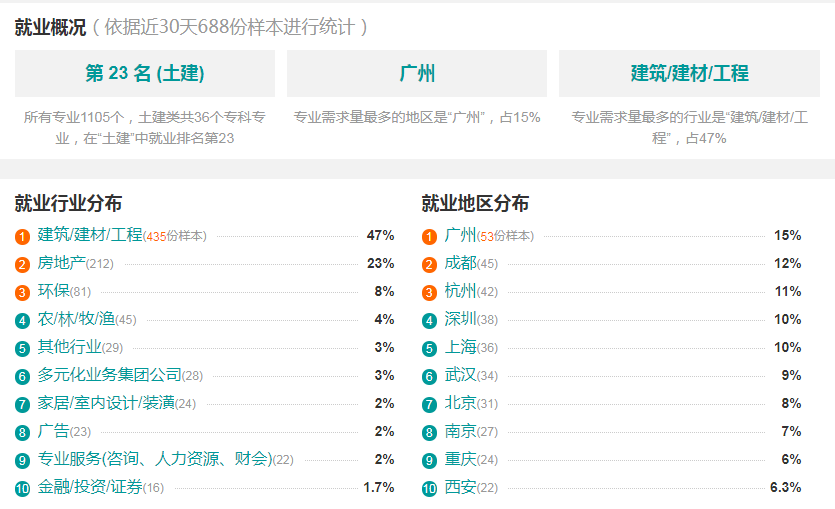This screenshot has height=509, width=835.
Task: Select the 北京 region entry
Action: pos(461,403)
